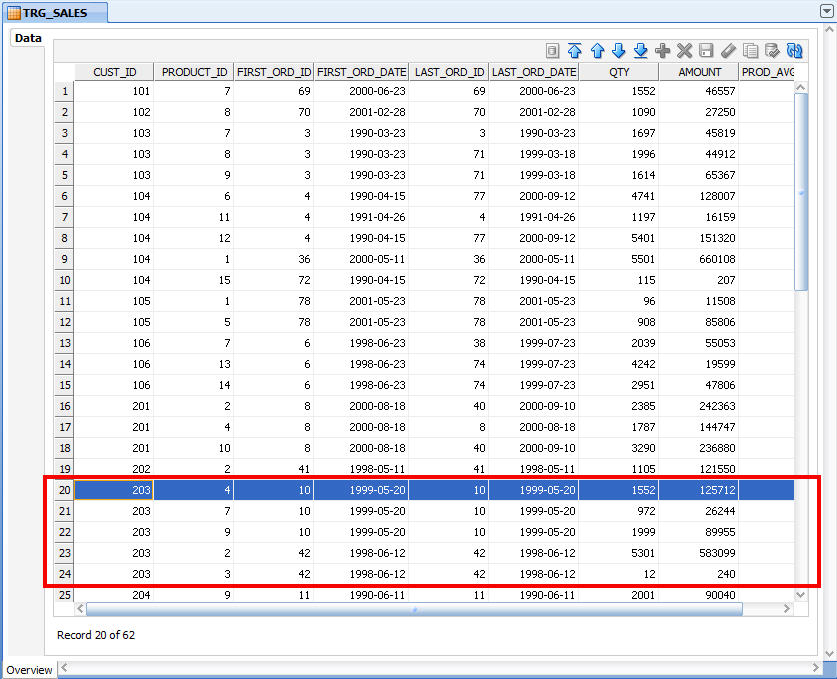Switch to the Data tab
Viewport: 837px width, 679px height.
coord(28,38)
